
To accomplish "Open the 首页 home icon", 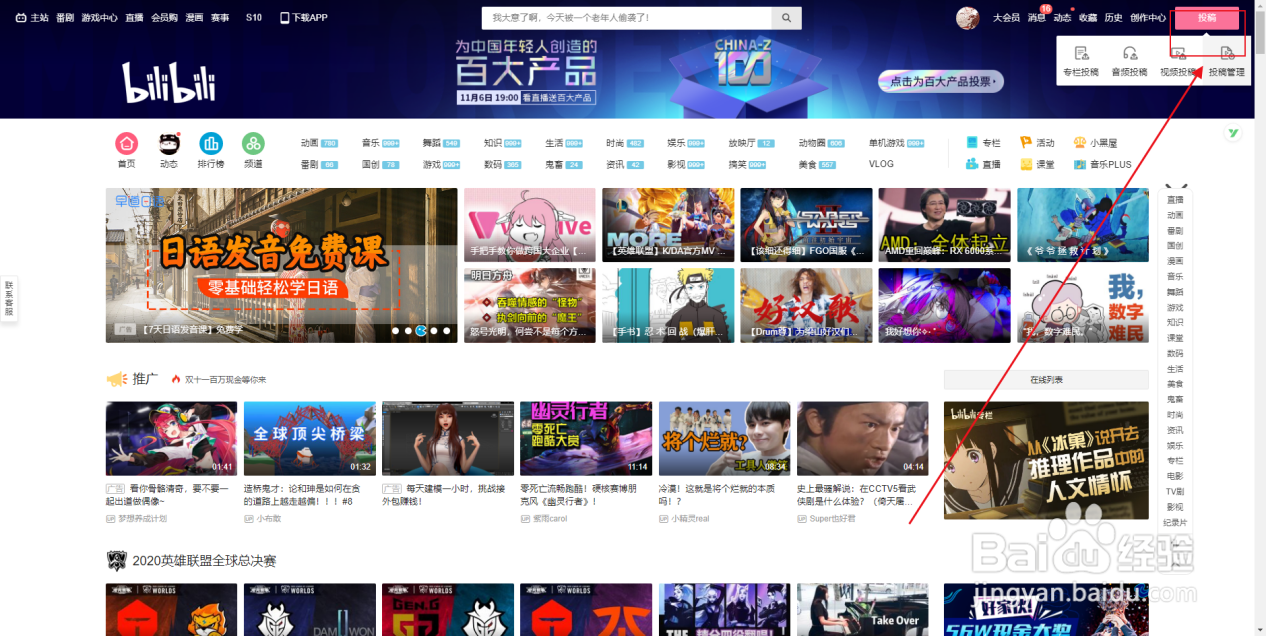I will point(126,144).
